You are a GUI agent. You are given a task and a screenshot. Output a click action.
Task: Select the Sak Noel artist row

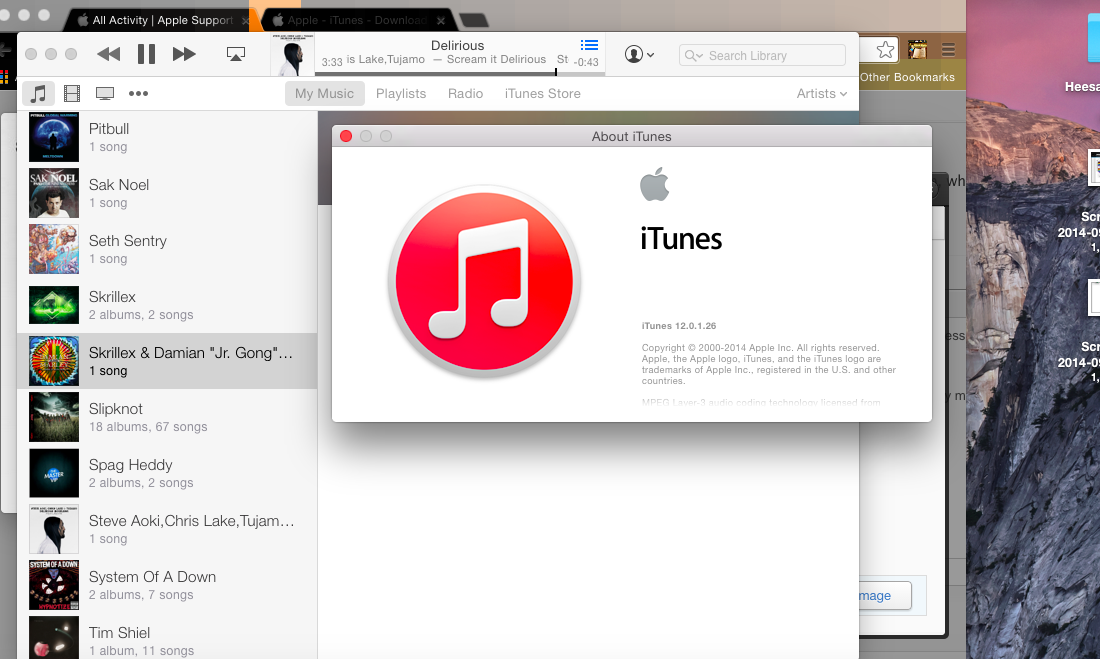click(x=167, y=193)
